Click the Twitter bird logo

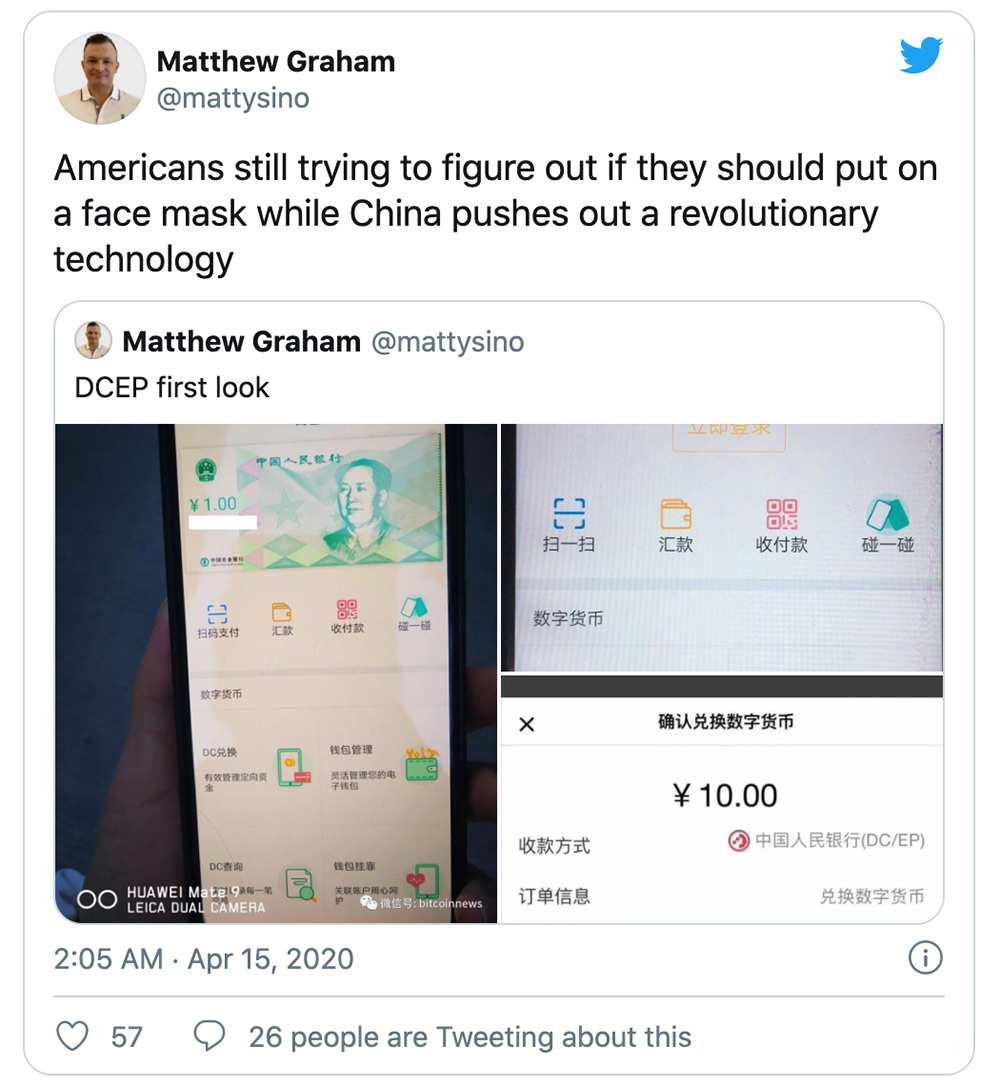[921, 55]
